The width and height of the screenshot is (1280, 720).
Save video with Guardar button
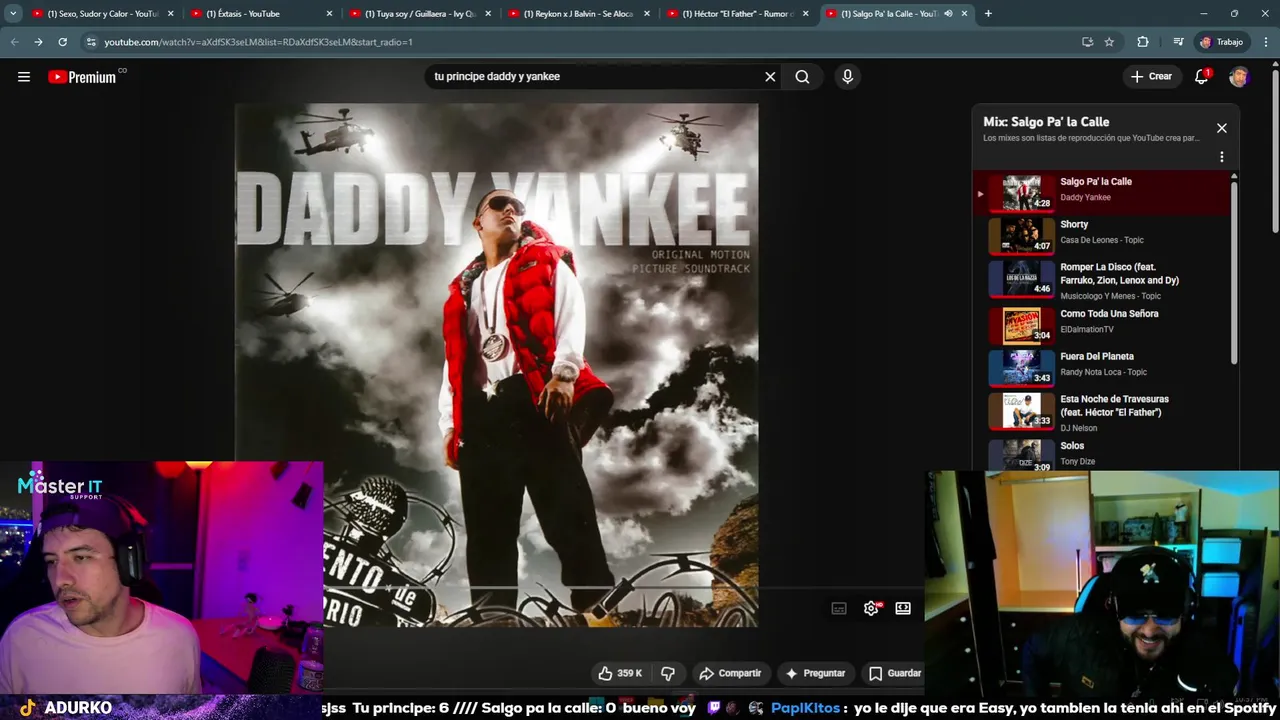[894, 673]
